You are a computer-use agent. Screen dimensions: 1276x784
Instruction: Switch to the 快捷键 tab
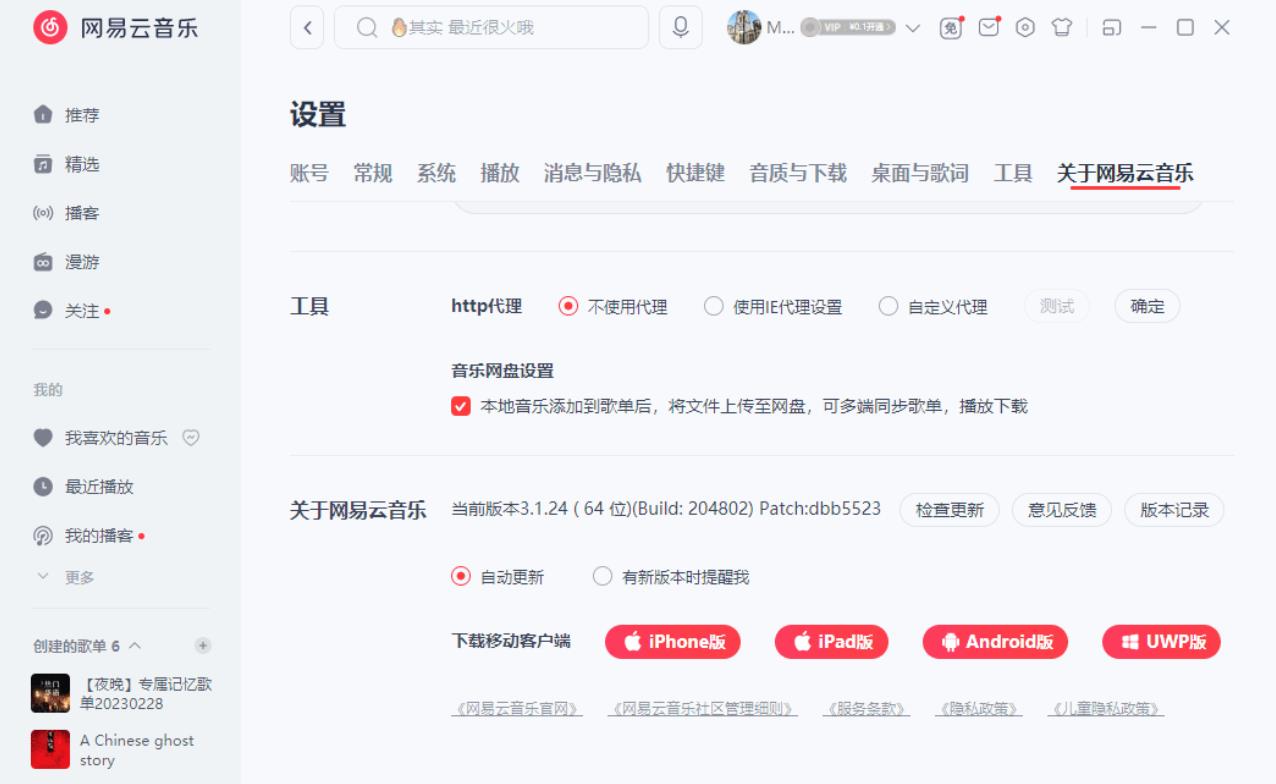696,173
